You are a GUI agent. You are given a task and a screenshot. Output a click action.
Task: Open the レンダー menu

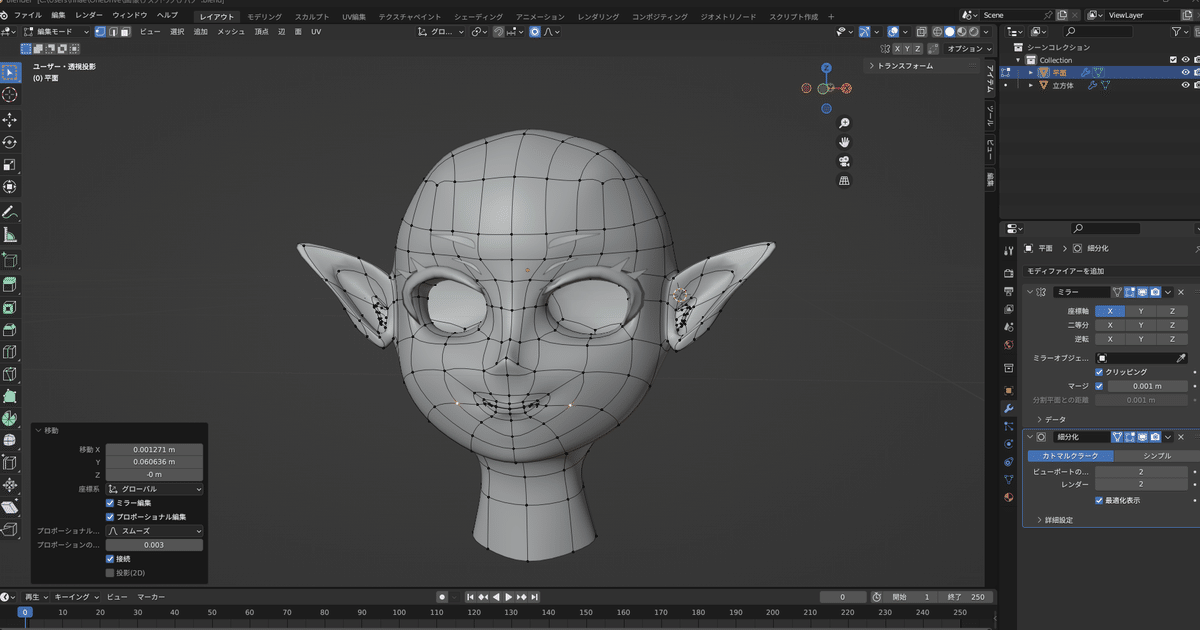(89, 16)
